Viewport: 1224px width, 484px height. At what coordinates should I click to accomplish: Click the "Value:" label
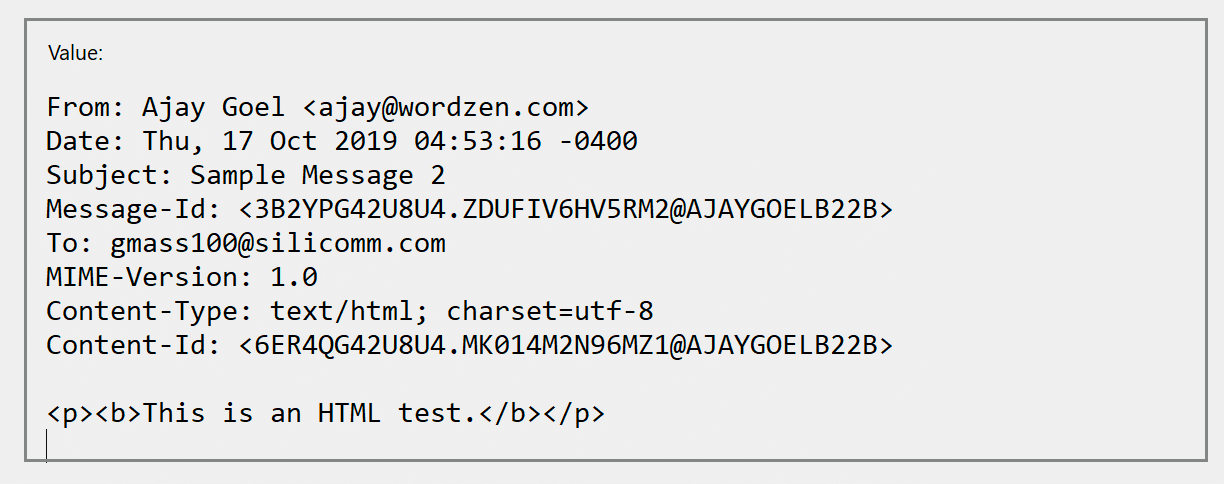(x=75, y=54)
